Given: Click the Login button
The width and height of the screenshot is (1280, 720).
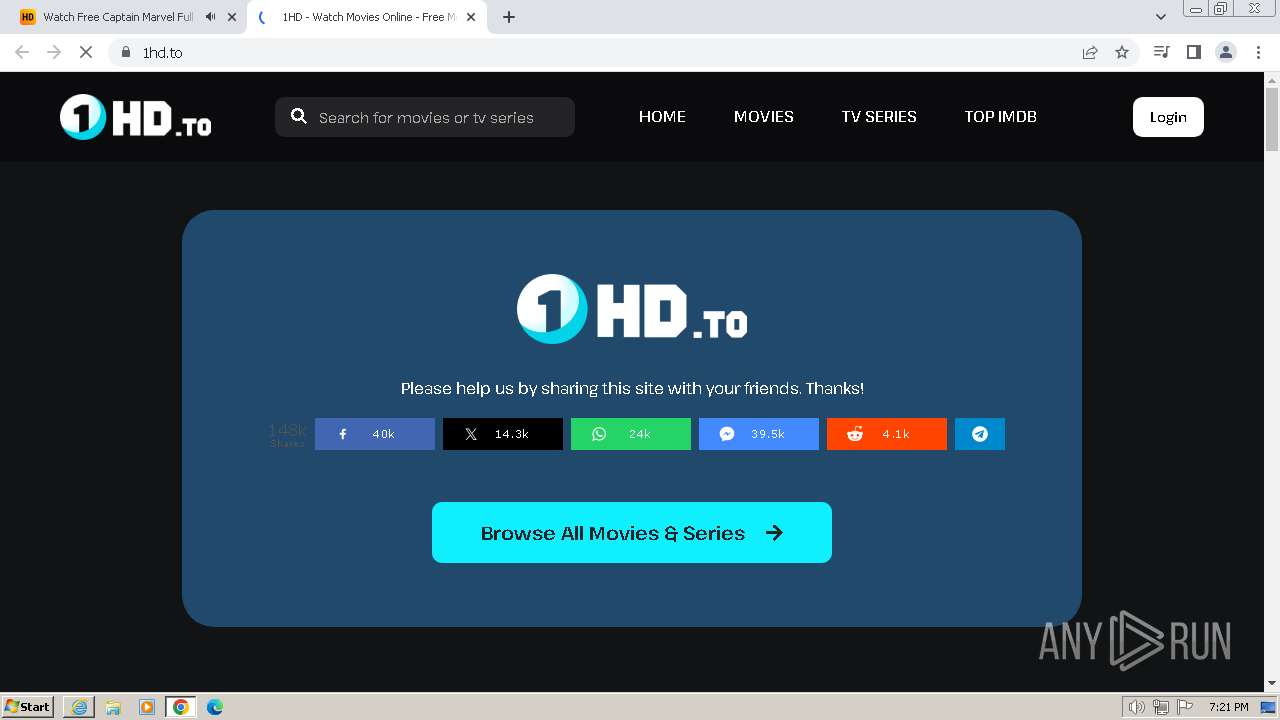Looking at the screenshot, I should click(x=1168, y=117).
